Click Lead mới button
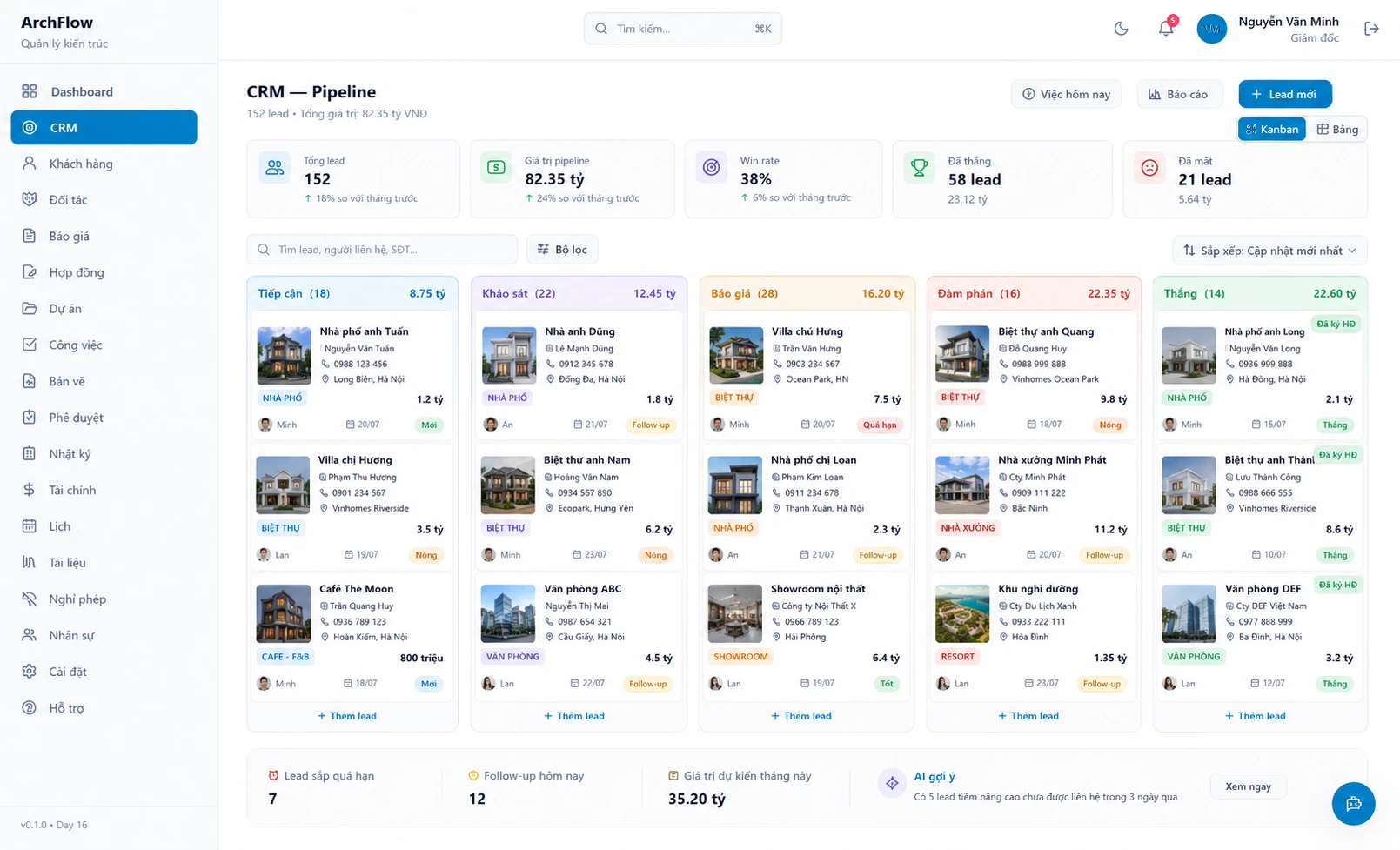1400x850 pixels. click(1285, 94)
